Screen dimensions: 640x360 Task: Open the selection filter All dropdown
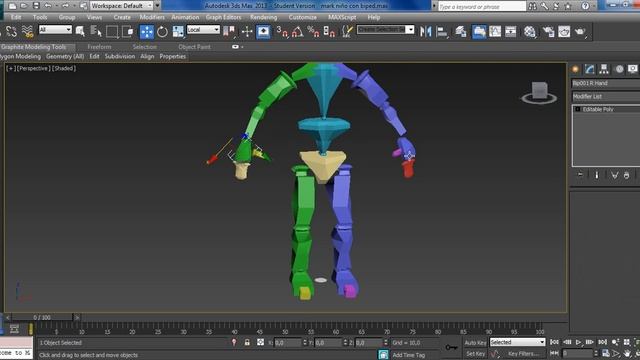(x=55, y=29)
